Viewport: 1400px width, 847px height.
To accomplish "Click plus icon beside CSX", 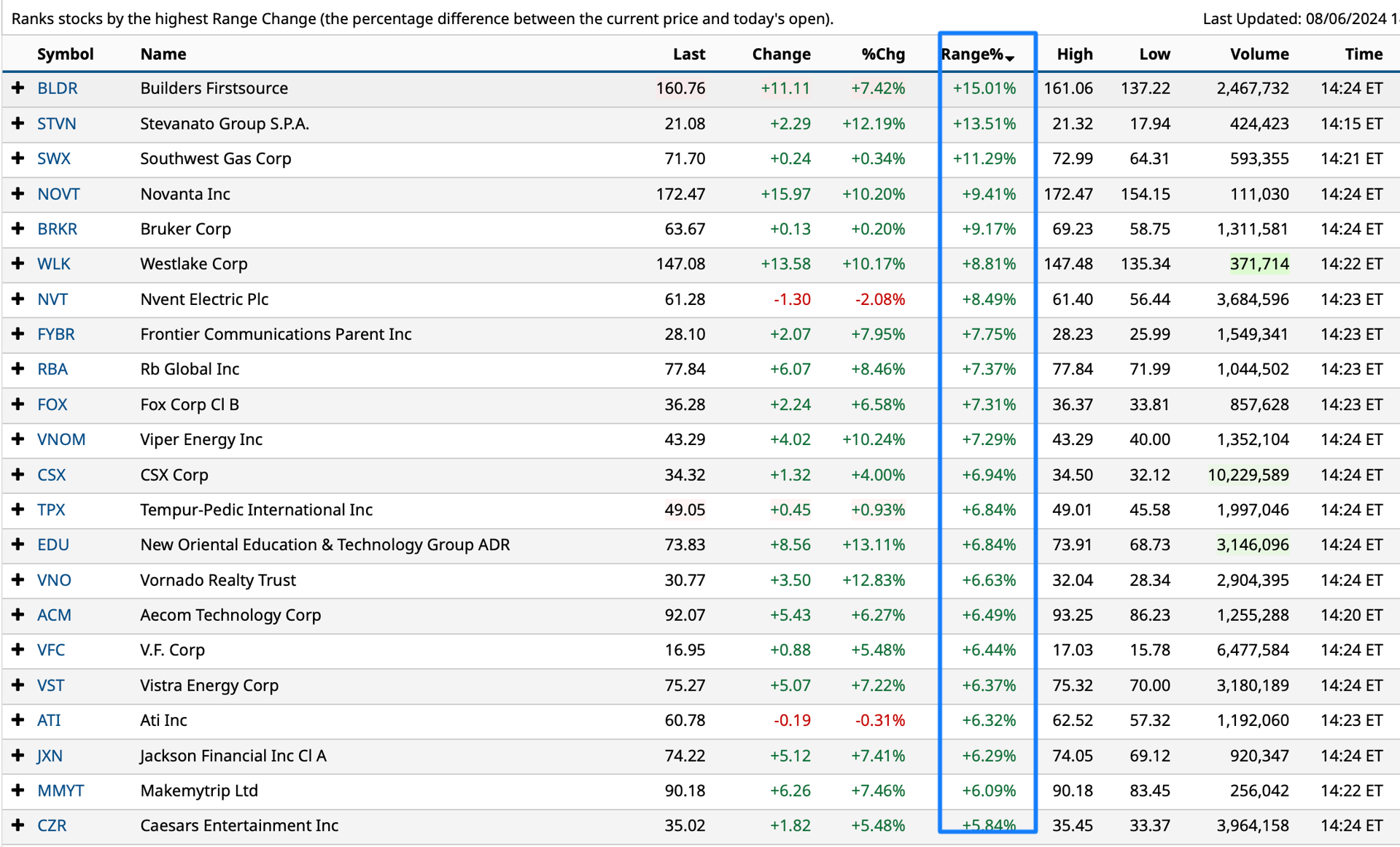I will [x=18, y=475].
